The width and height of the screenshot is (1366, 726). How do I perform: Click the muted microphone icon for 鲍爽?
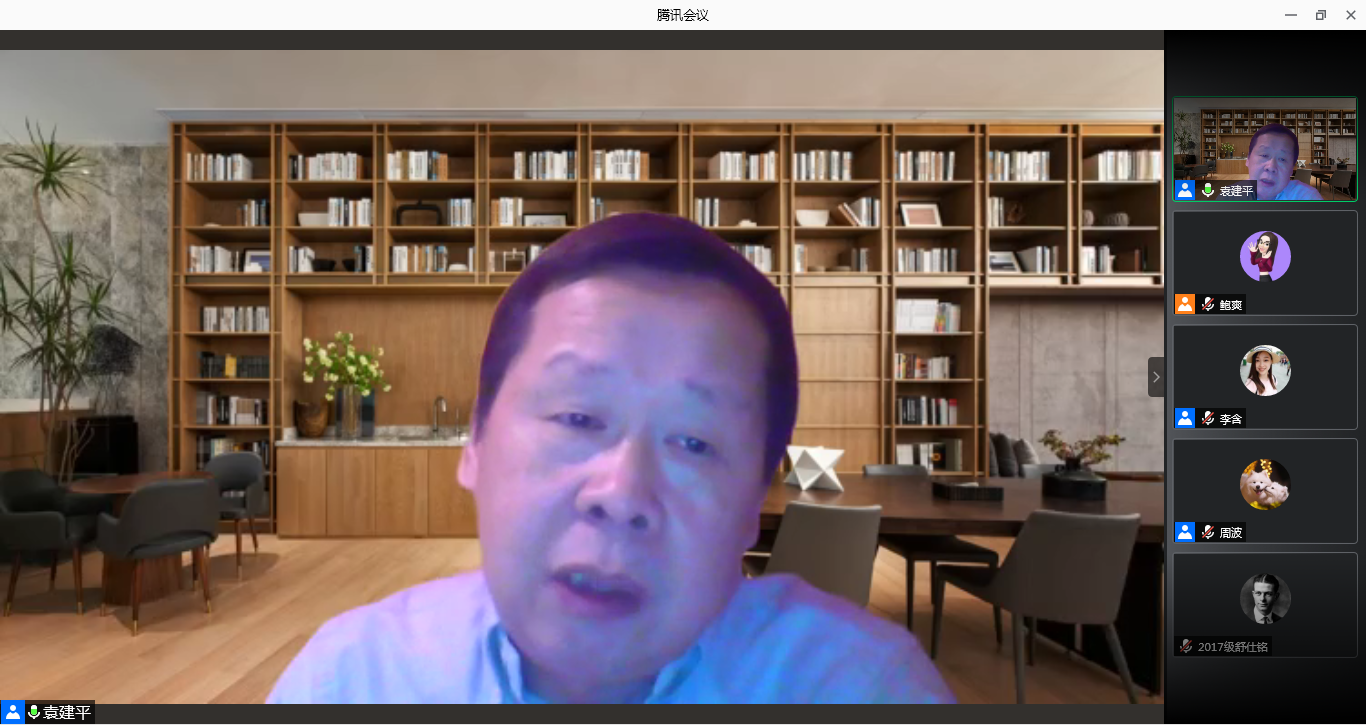click(1208, 304)
